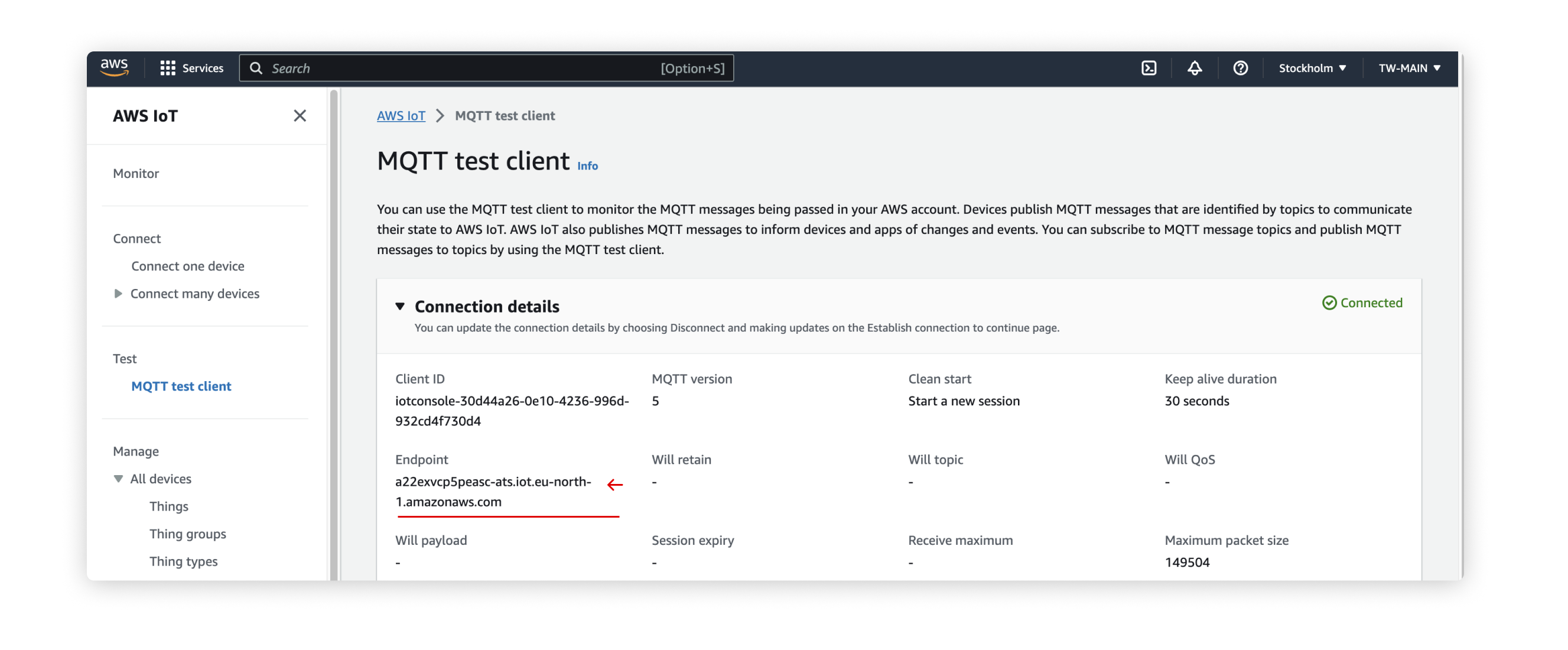Launch AWS CloudShell terminal icon

[x=1149, y=68]
